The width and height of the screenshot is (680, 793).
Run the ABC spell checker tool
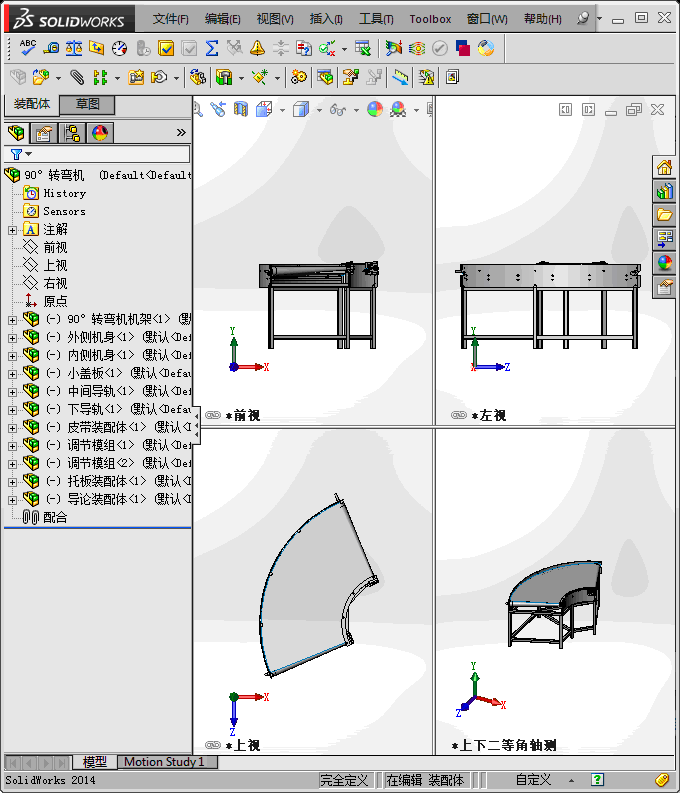[x=27, y=48]
